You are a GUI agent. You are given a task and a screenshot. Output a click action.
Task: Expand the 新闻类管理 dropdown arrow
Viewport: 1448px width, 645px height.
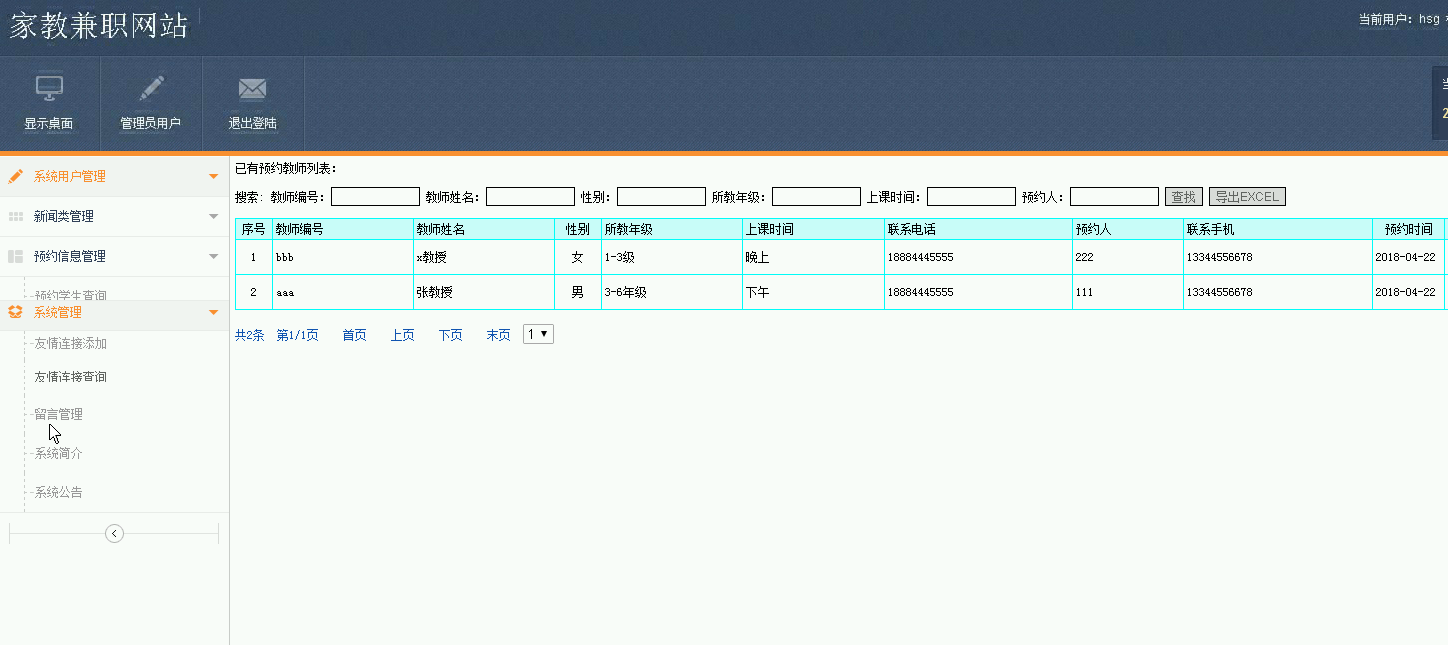coord(213,217)
